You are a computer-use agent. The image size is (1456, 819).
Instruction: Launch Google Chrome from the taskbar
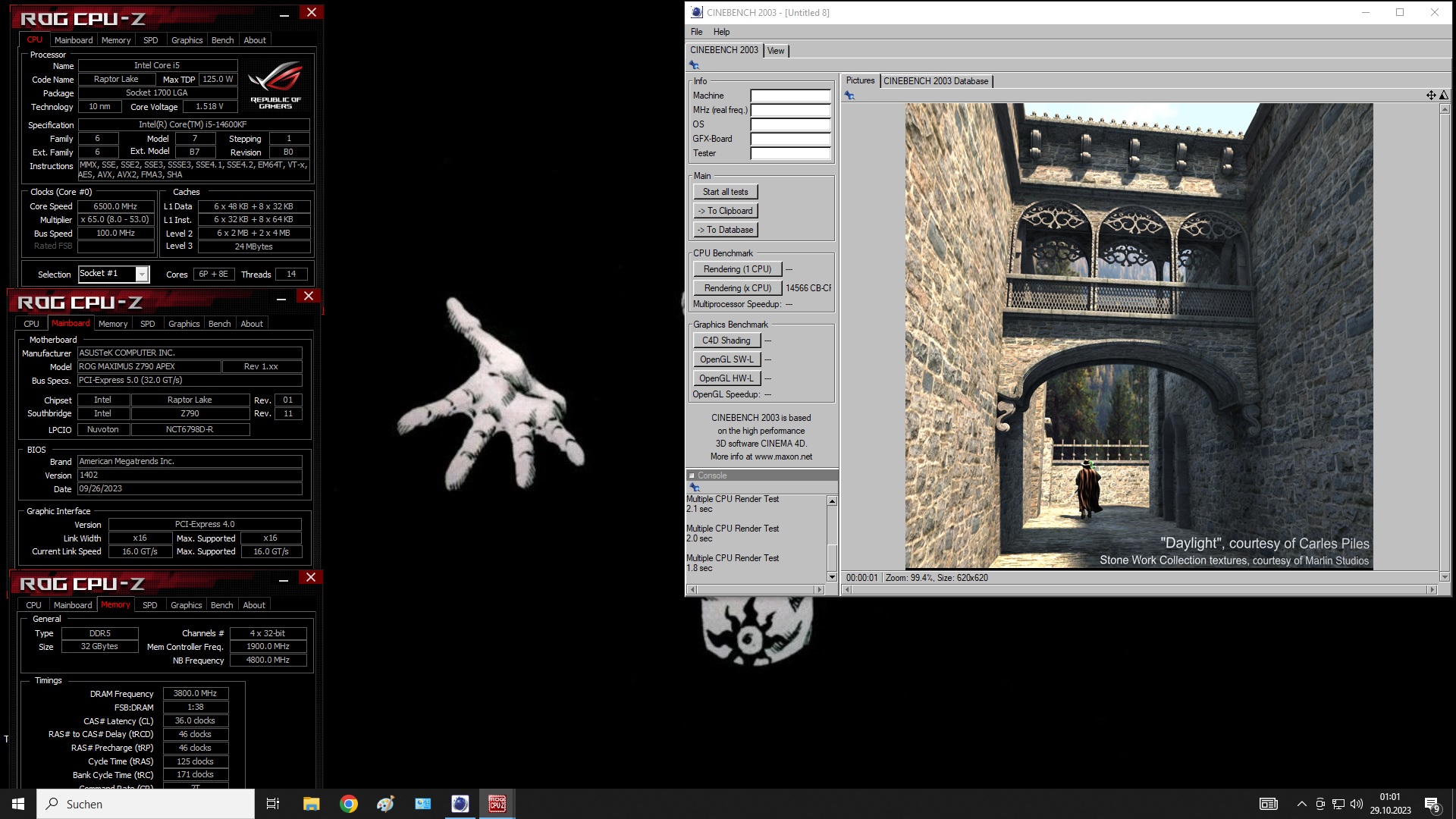pos(348,804)
